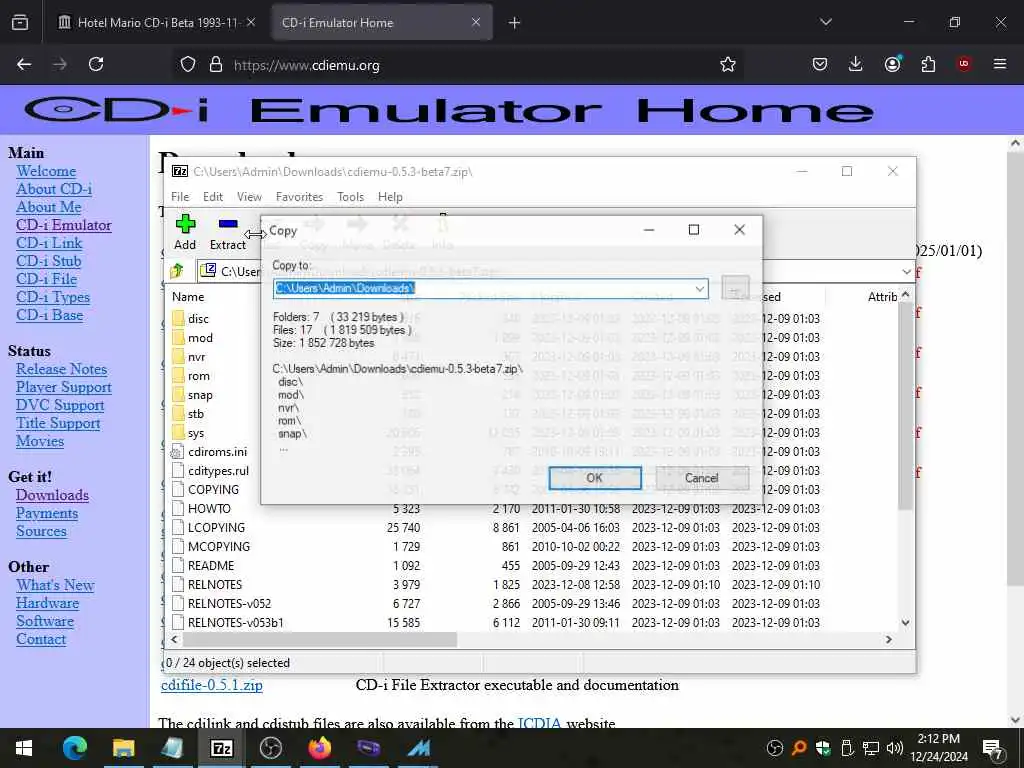Go back in the browser
Viewport: 1024px width, 768px height.
(x=24, y=64)
